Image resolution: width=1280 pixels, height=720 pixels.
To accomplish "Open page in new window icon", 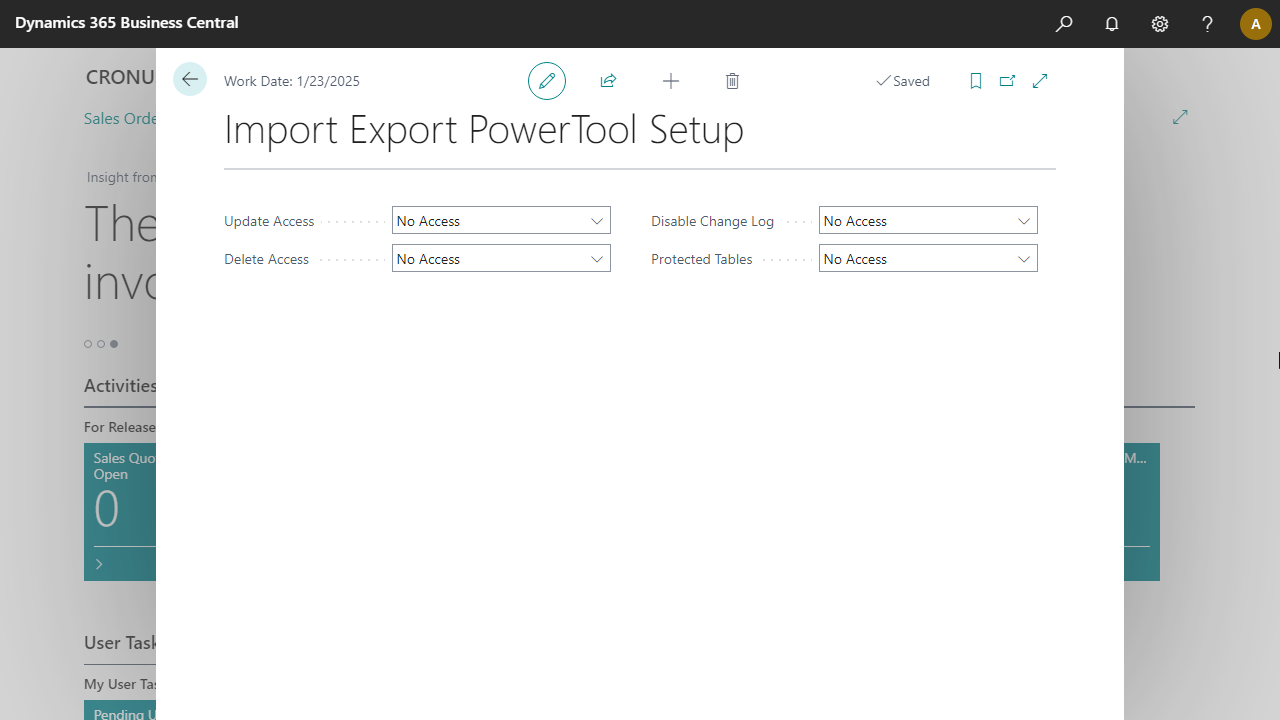I will pos(1007,81).
